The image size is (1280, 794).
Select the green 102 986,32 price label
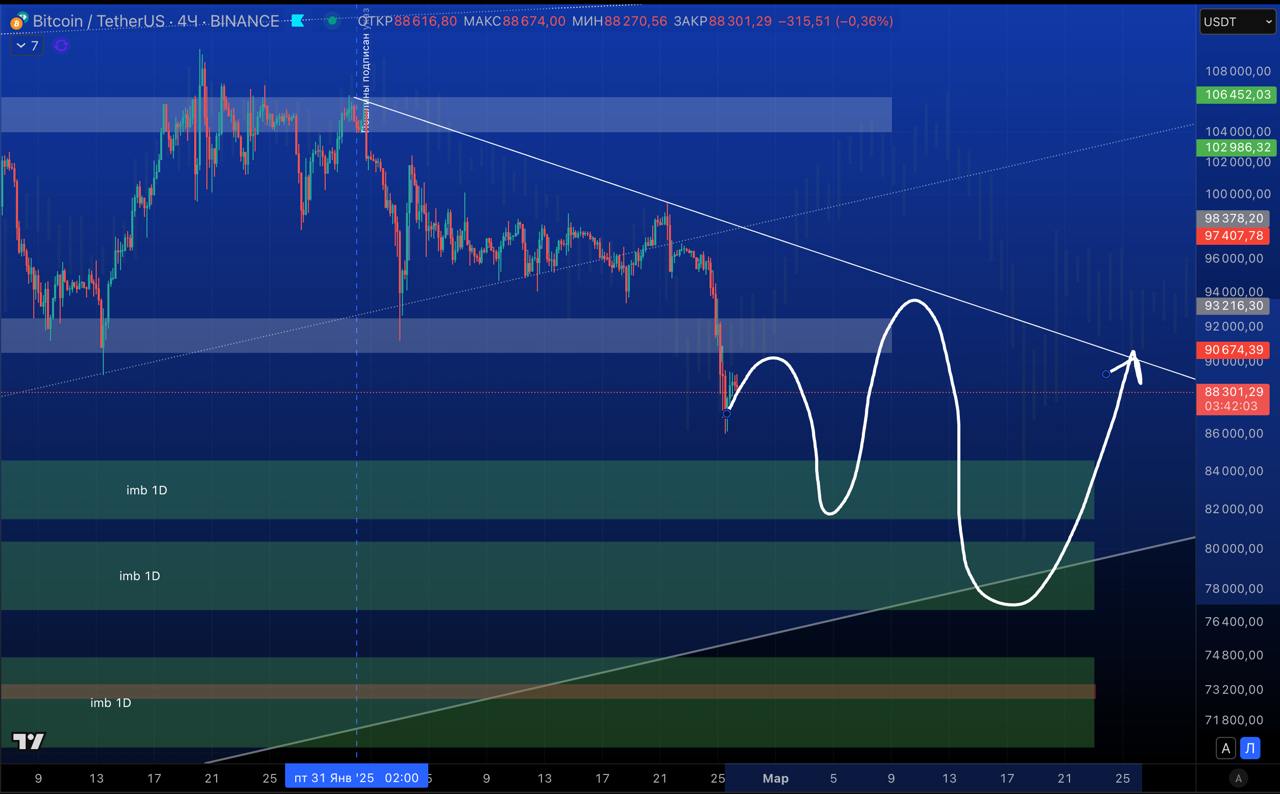tap(1236, 147)
